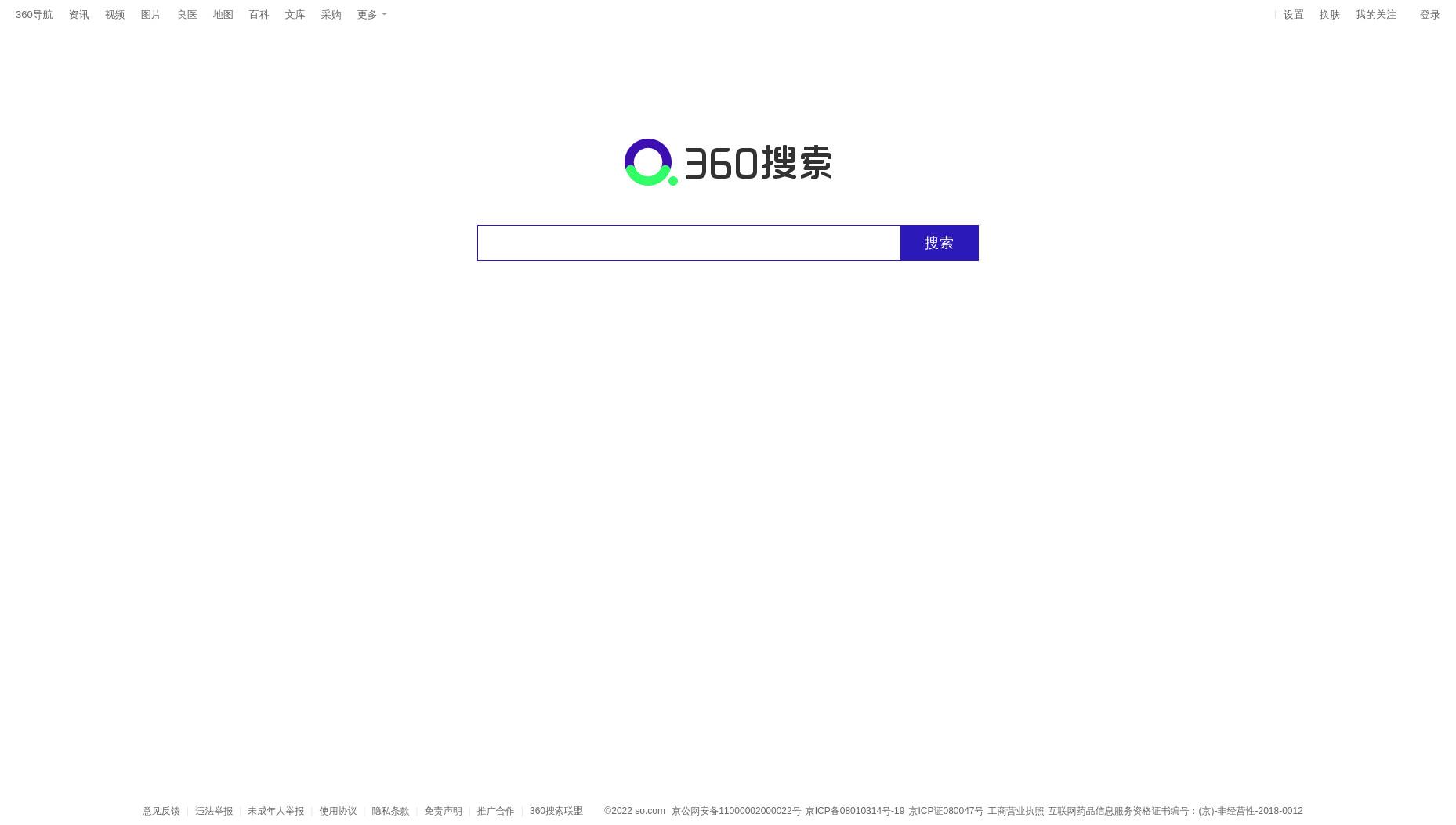
Task: Open the 地图 maps section
Action: [223, 15]
